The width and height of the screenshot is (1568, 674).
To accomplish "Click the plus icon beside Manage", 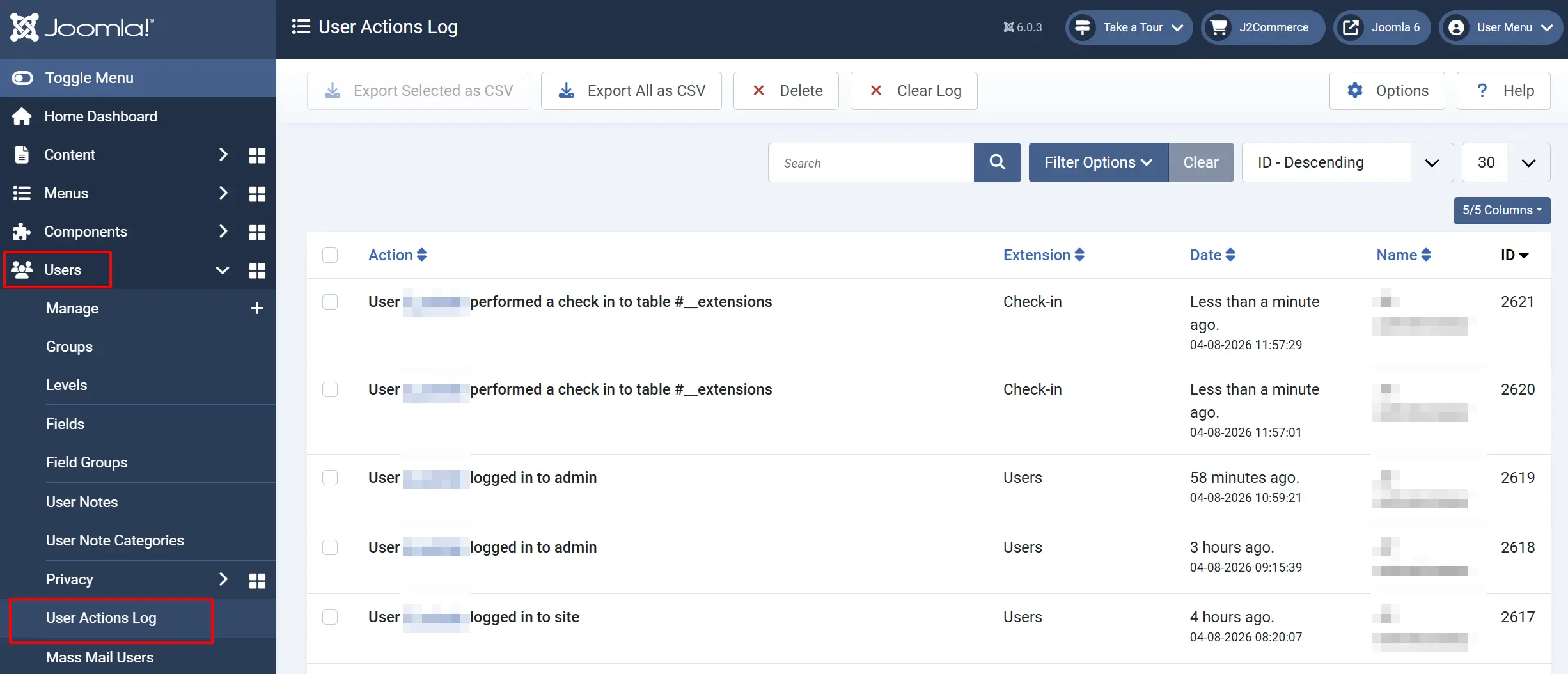I will (256, 308).
